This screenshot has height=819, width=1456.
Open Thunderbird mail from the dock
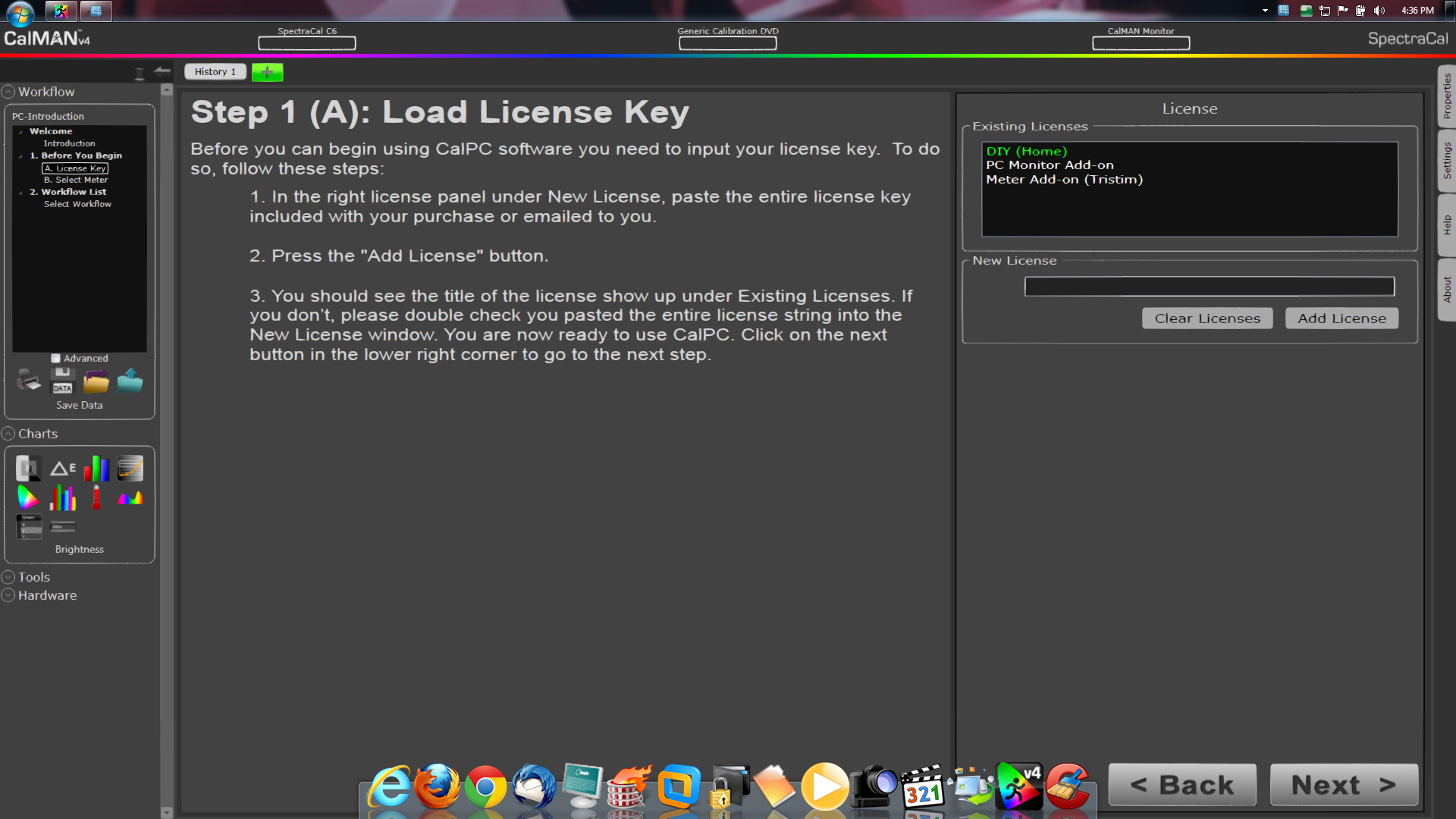coord(534,786)
